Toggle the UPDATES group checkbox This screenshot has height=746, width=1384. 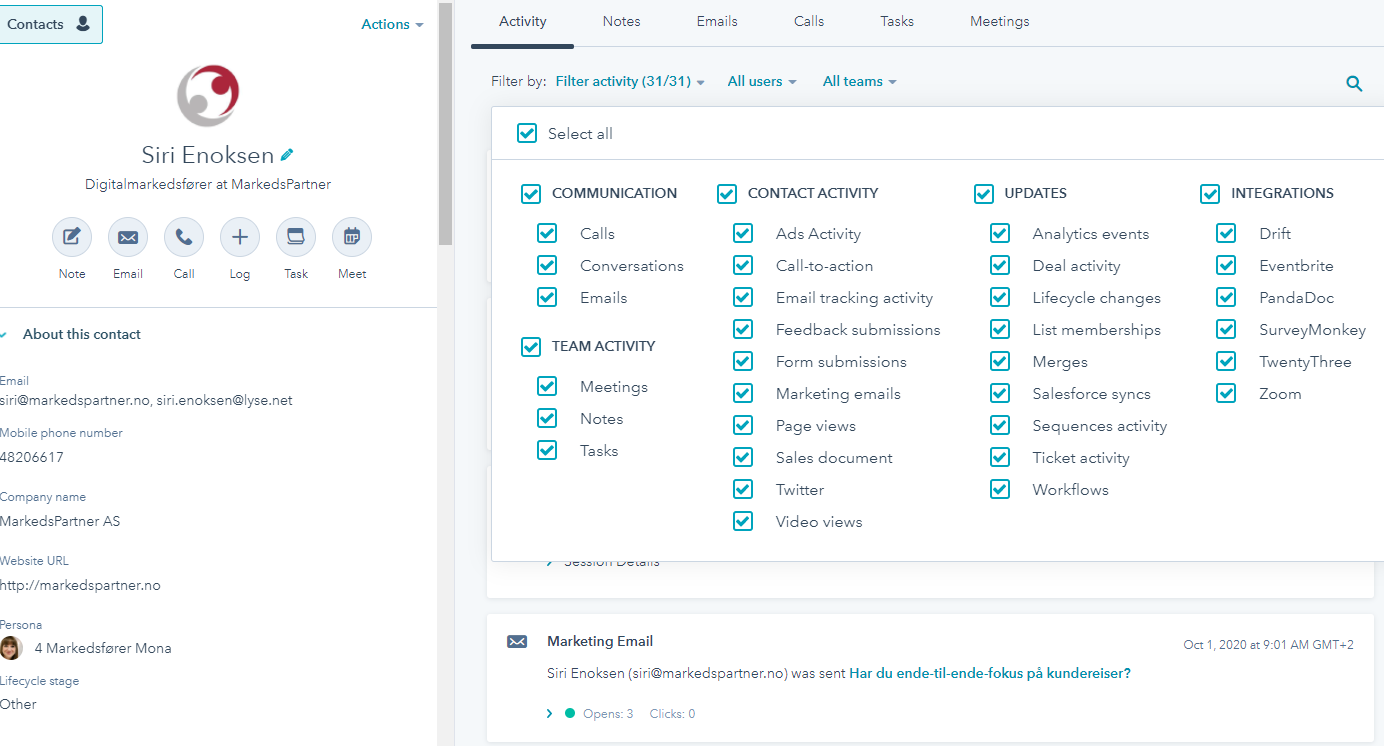tap(984, 194)
